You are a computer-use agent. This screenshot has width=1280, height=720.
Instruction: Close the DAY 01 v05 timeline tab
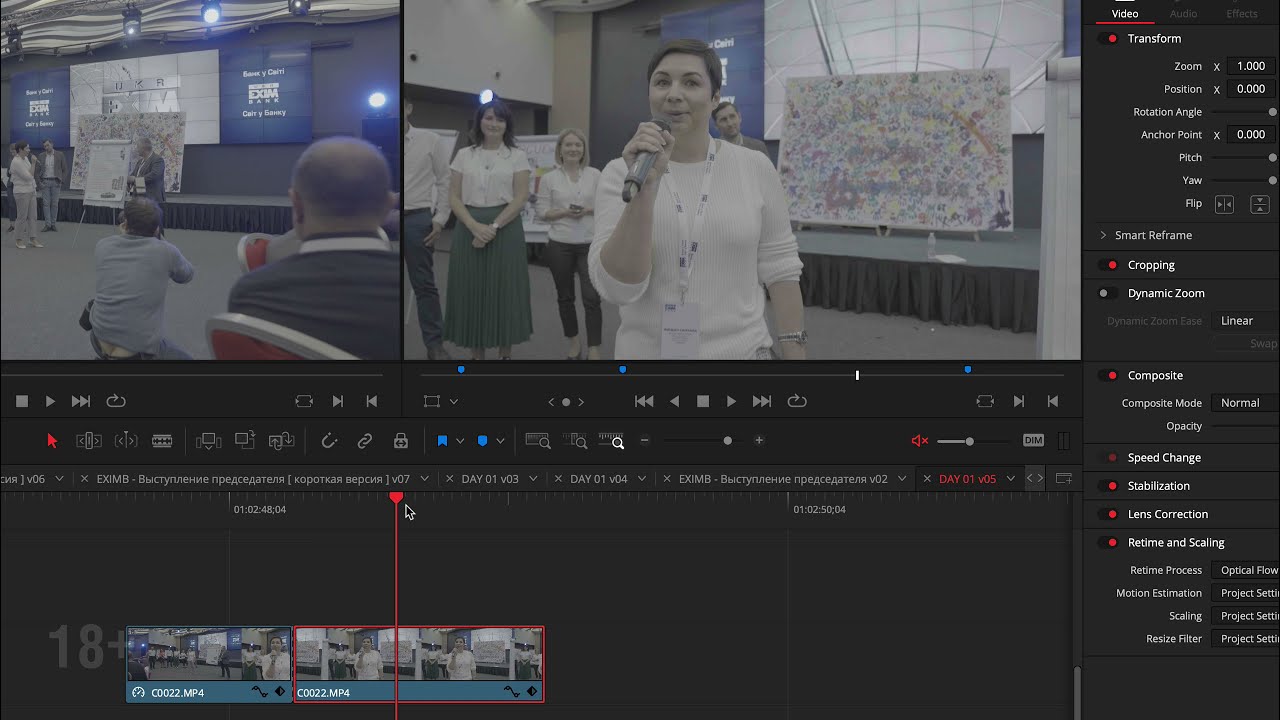pyautogui.click(x=927, y=479)
